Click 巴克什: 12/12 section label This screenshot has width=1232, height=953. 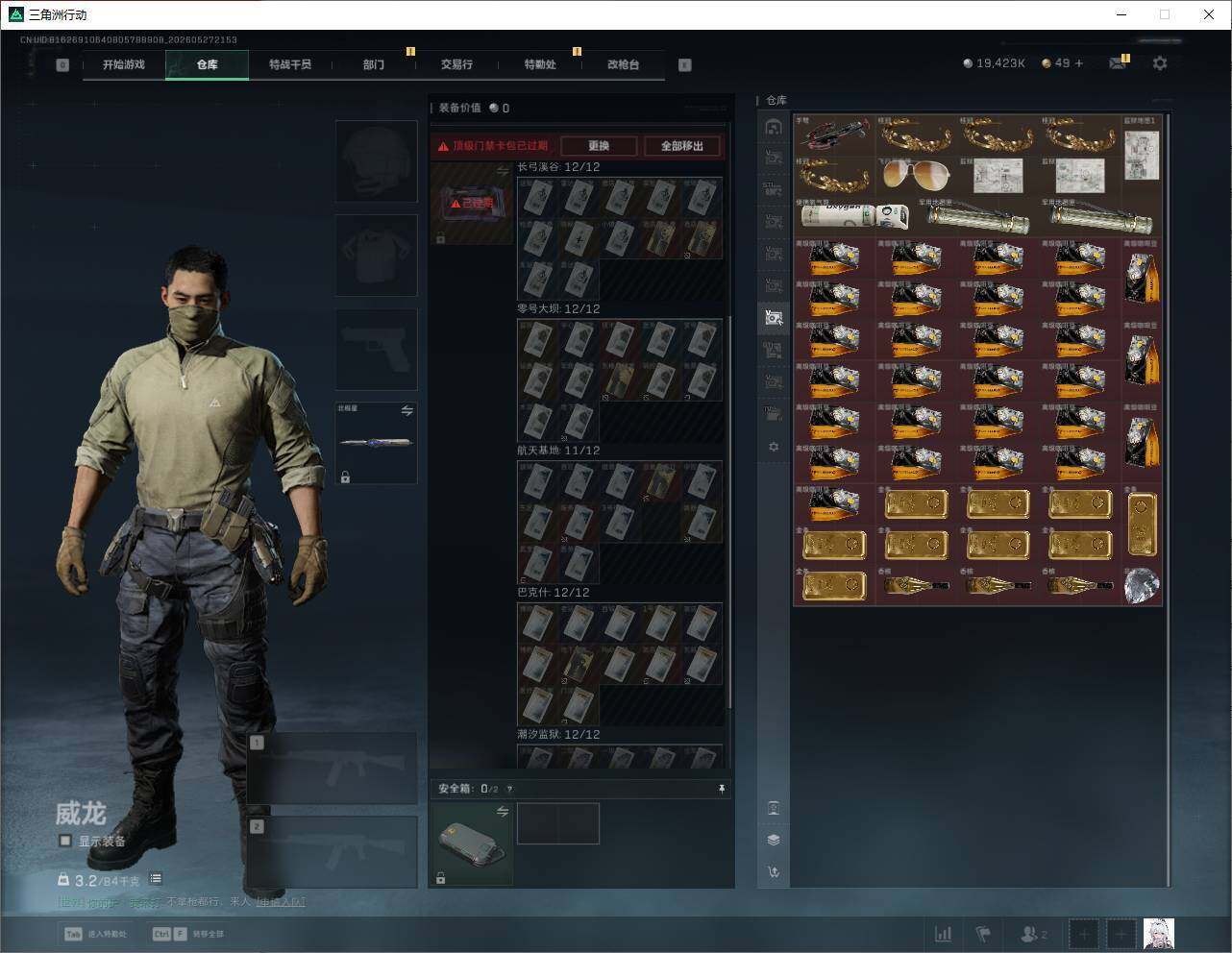(x=554, y=593)
